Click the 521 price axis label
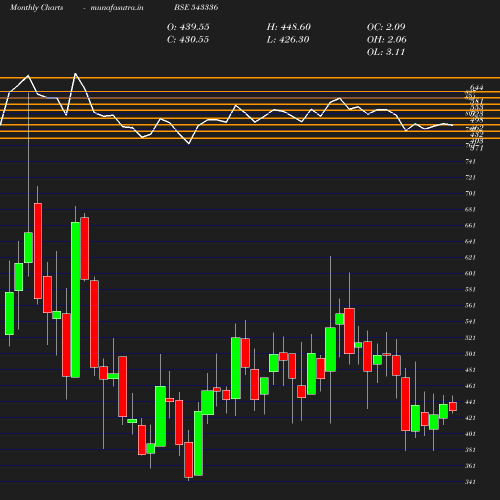This screenshot has height=500, width=500. pyautogui.click(x=470, y=338)
